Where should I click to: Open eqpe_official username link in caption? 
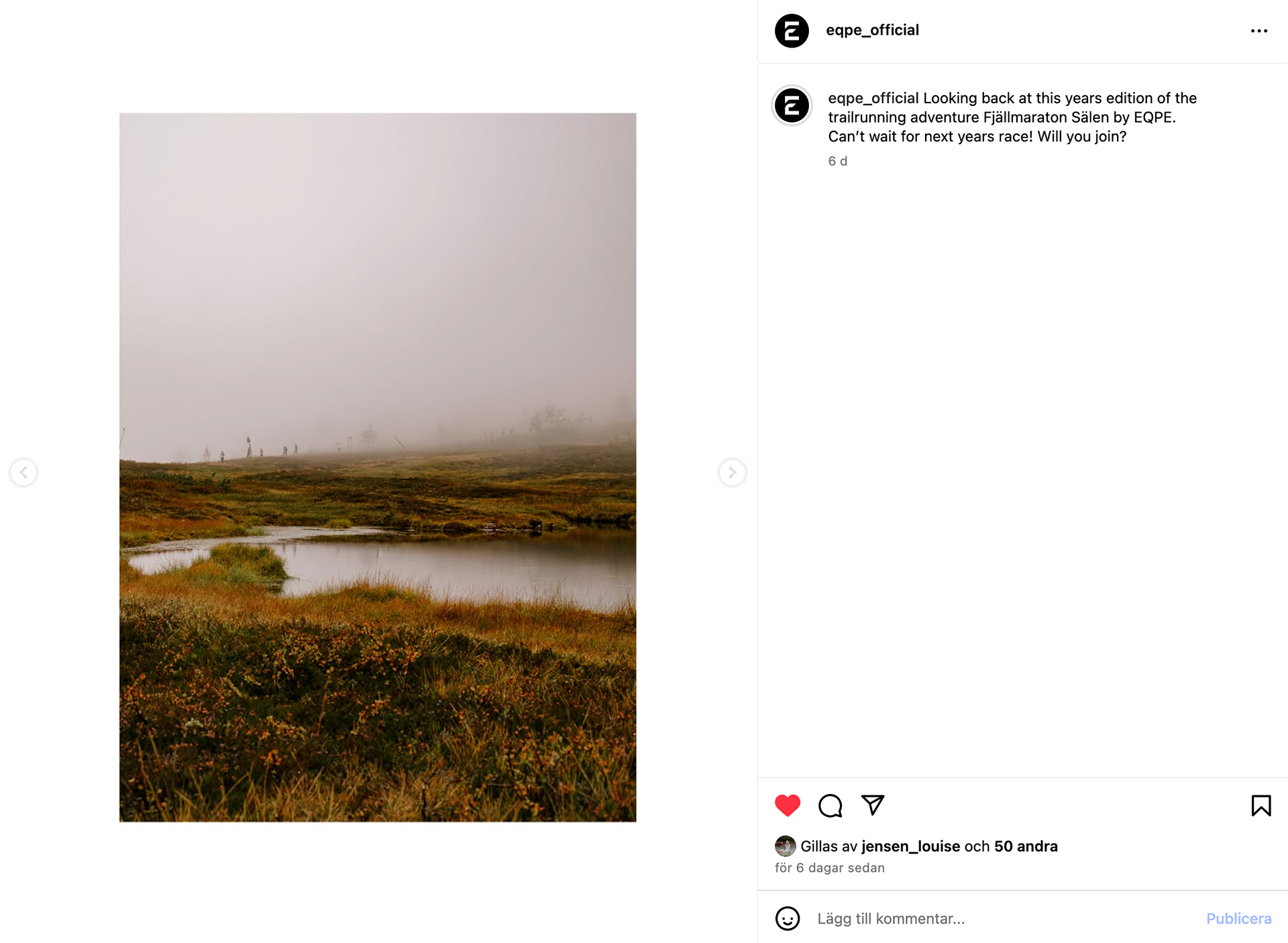(873, 98)
